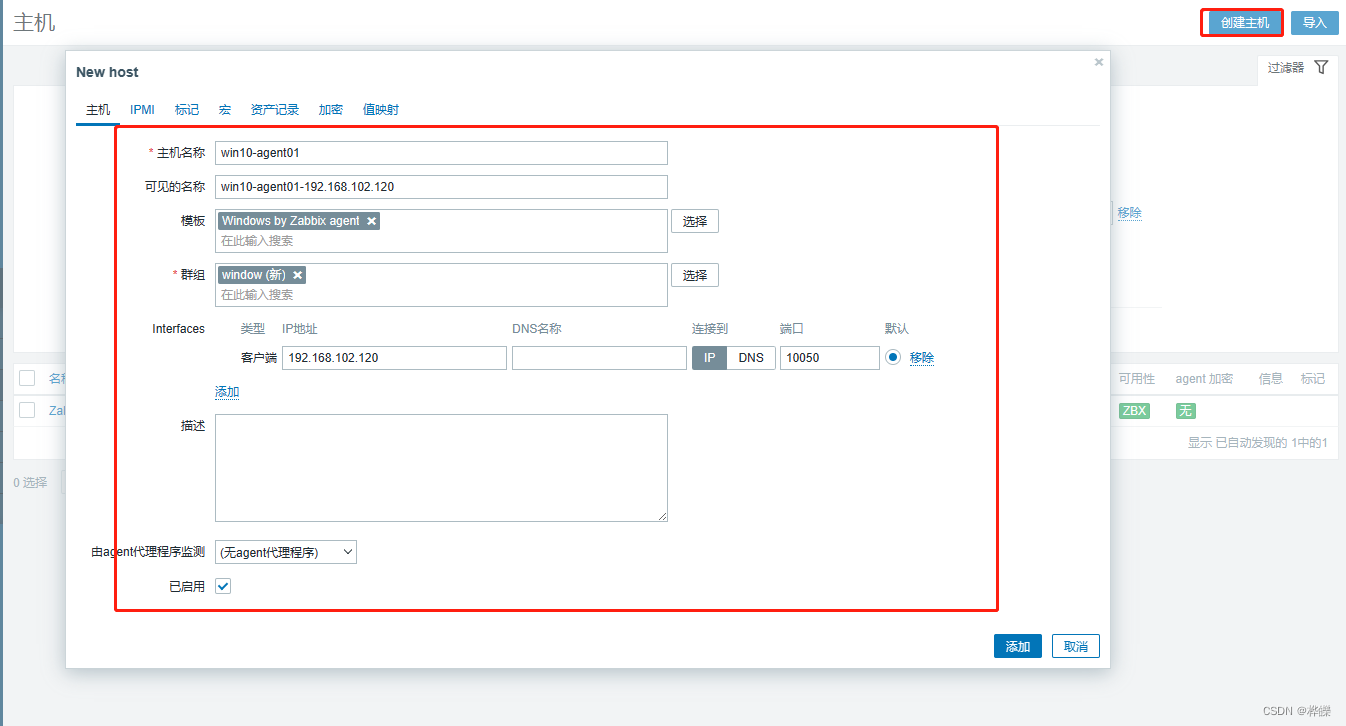
Task: Click the 取消 button
Action: click(x=1076, y=646)
